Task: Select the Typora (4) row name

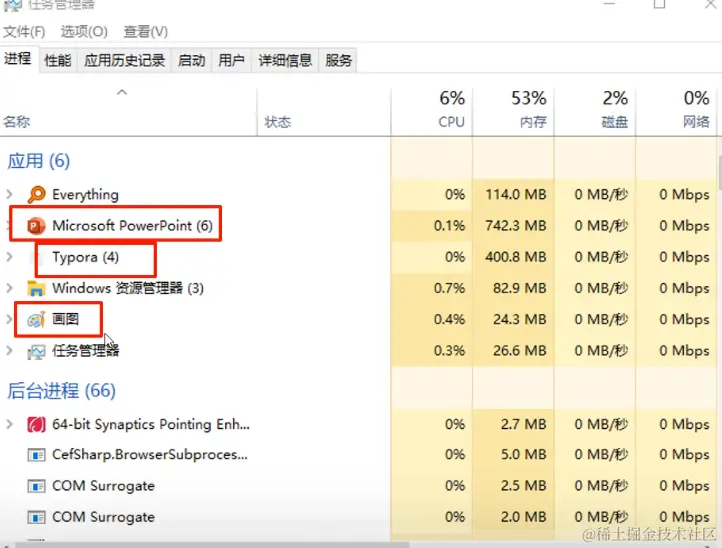Action: pos(86,257)
